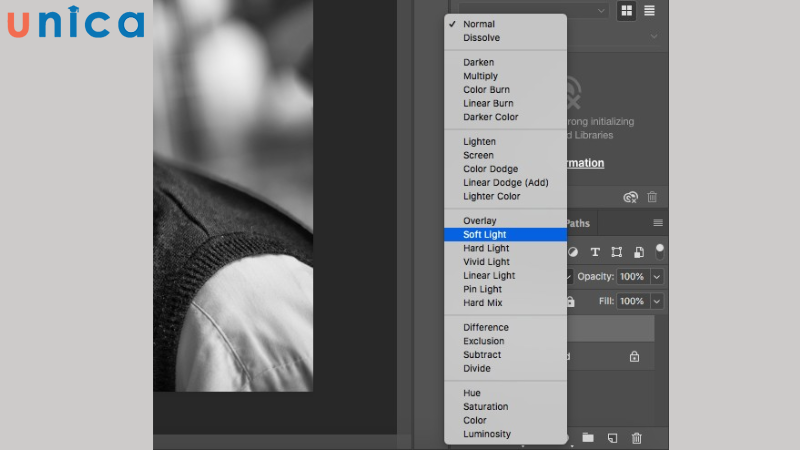800x450 pixels.
Task: Switch Libraries panel to grid view
Action: tap(627, 11)
